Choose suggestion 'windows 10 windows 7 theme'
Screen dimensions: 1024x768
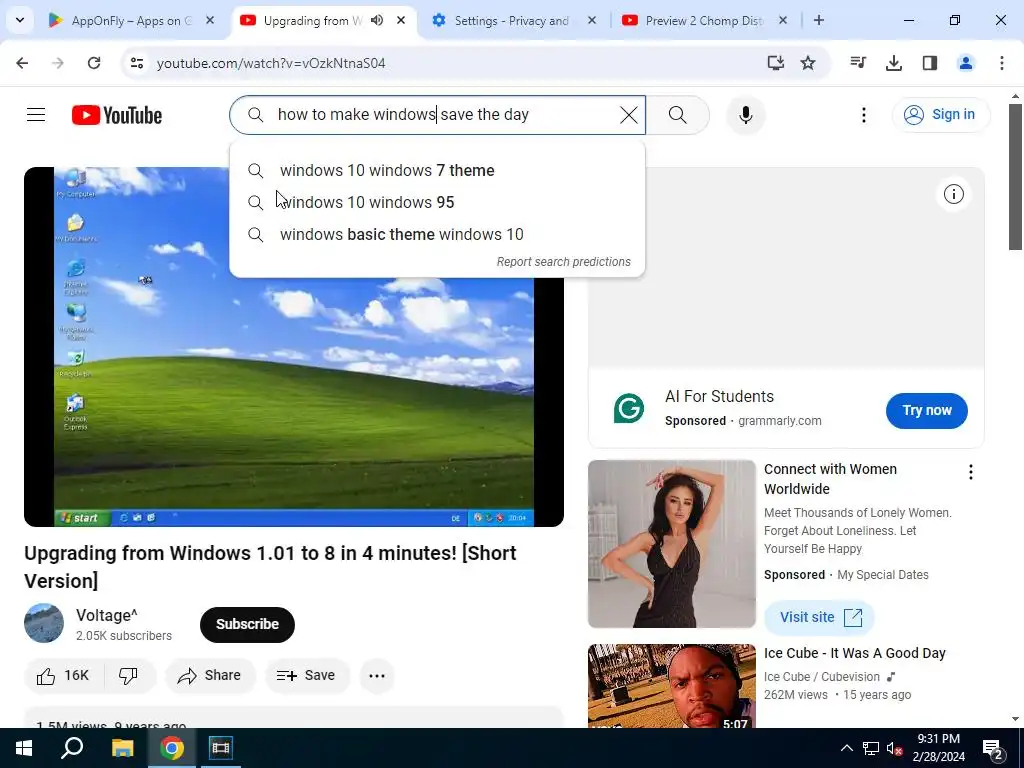[437, 170]
